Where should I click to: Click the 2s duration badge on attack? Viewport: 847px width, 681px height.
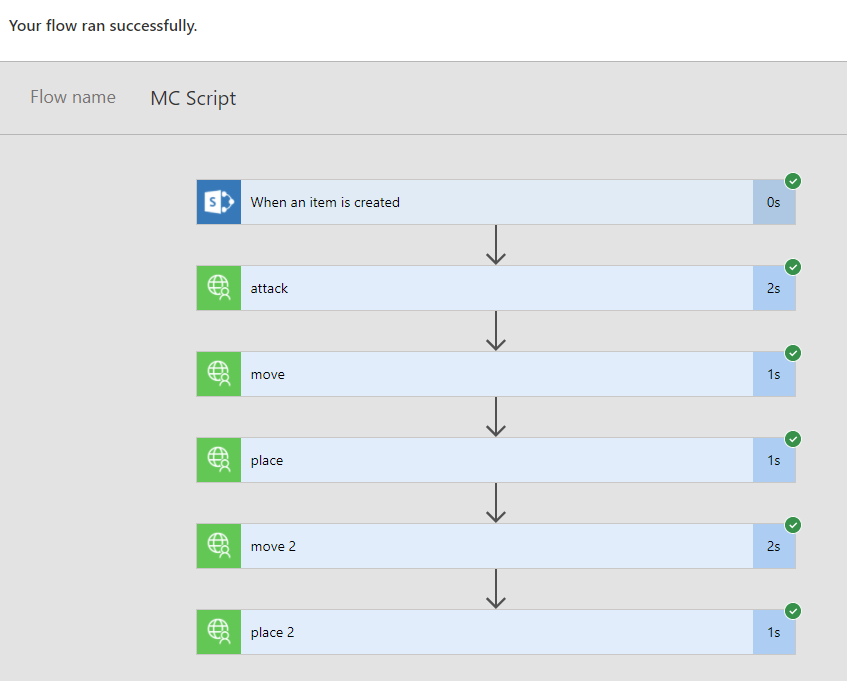773,288
